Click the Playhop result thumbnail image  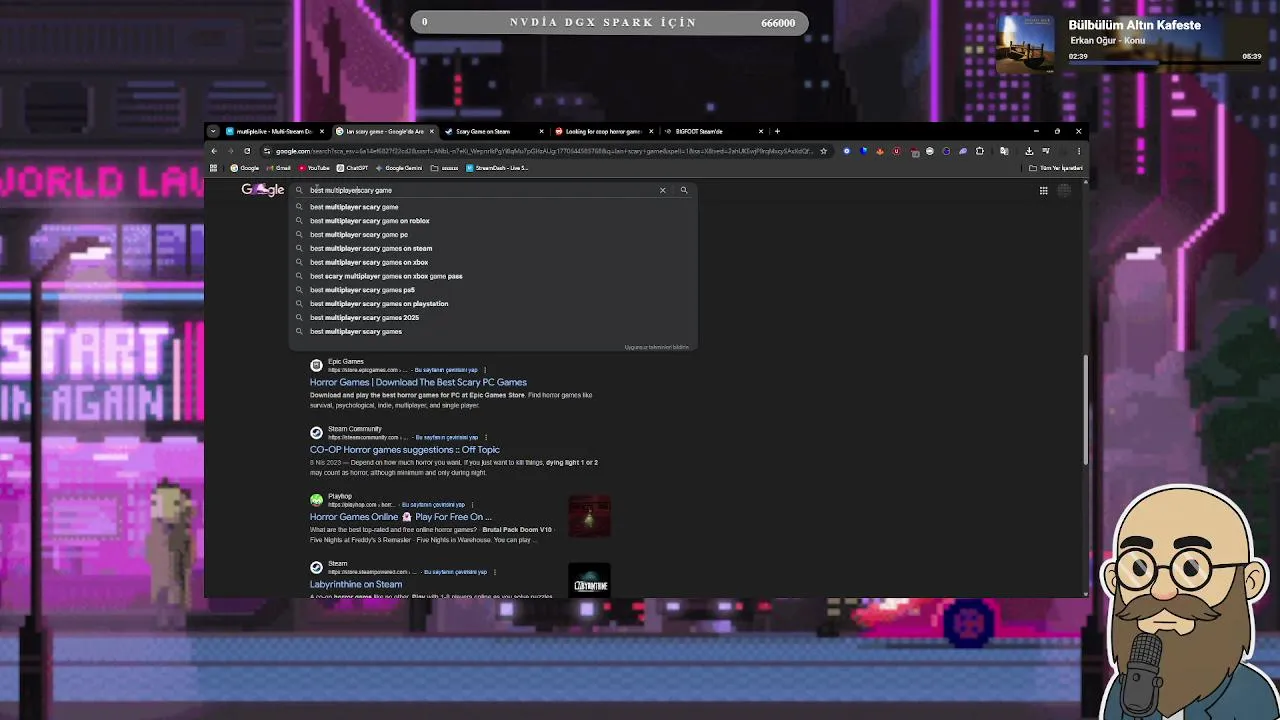tap(589, 517)
